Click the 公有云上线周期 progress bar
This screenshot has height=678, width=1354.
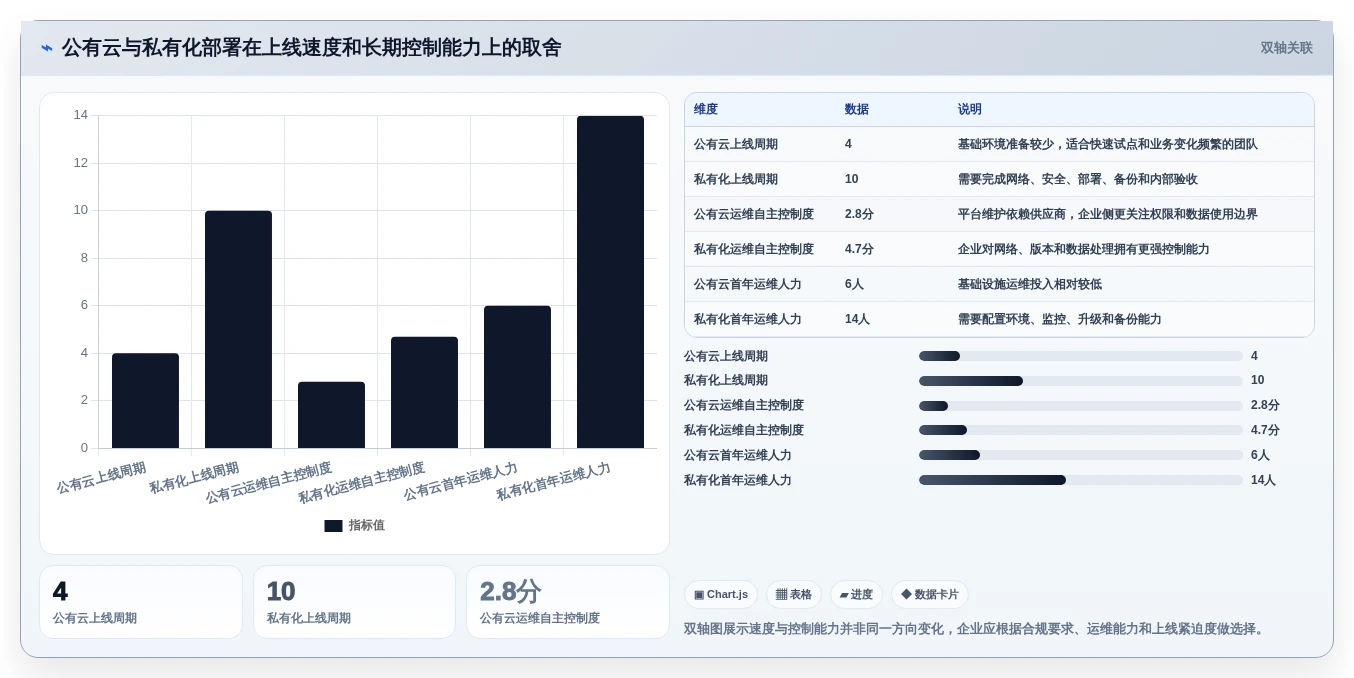1081,356
